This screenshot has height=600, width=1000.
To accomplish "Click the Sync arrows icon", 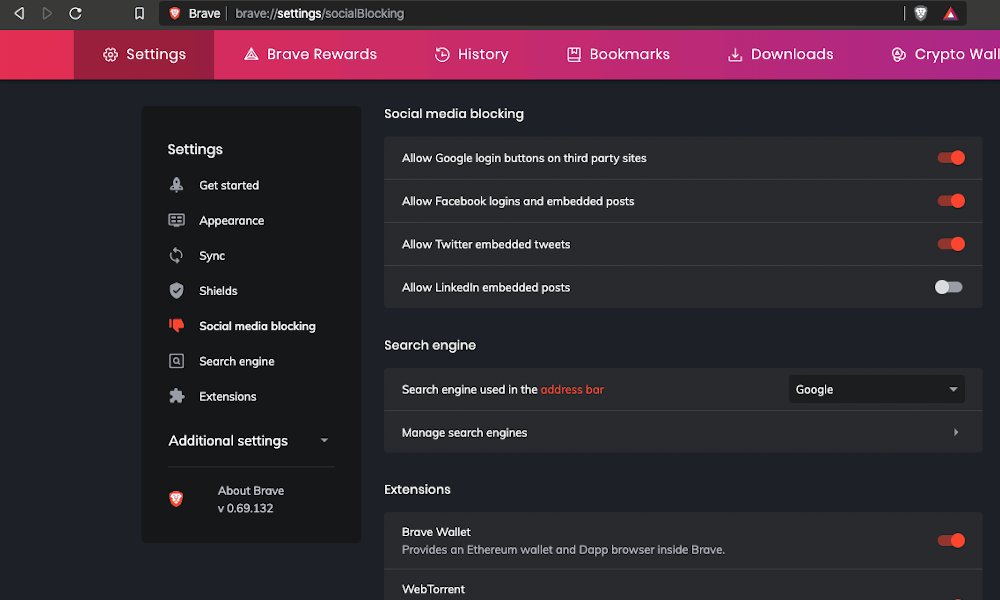I will (177, 256).
